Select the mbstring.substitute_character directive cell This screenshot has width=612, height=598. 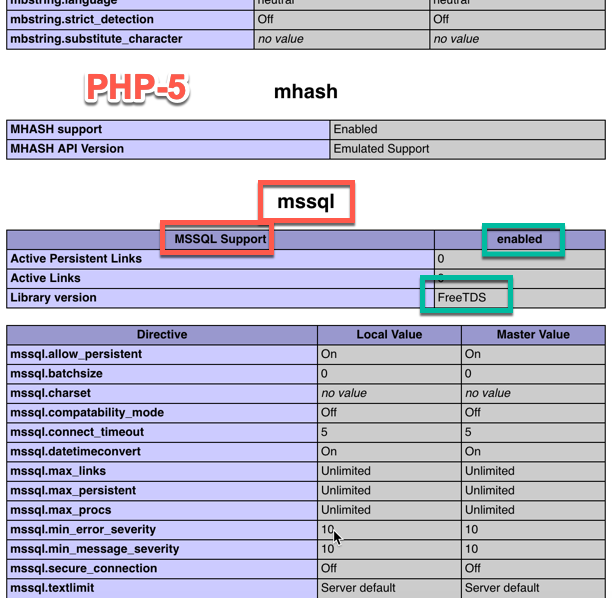pyautogui.click(x=130, y=39)
